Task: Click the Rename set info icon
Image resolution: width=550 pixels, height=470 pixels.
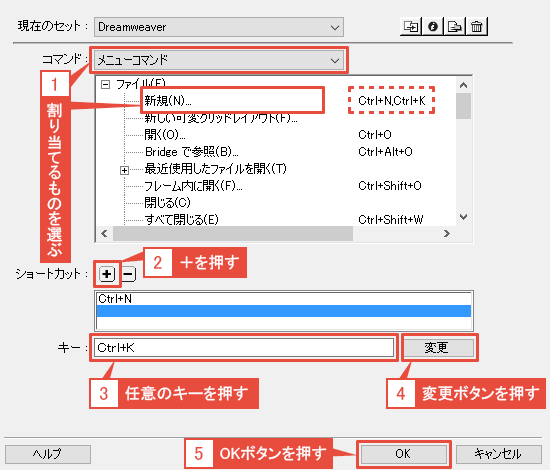Action: pyautogui.click(x=432, y=27)
